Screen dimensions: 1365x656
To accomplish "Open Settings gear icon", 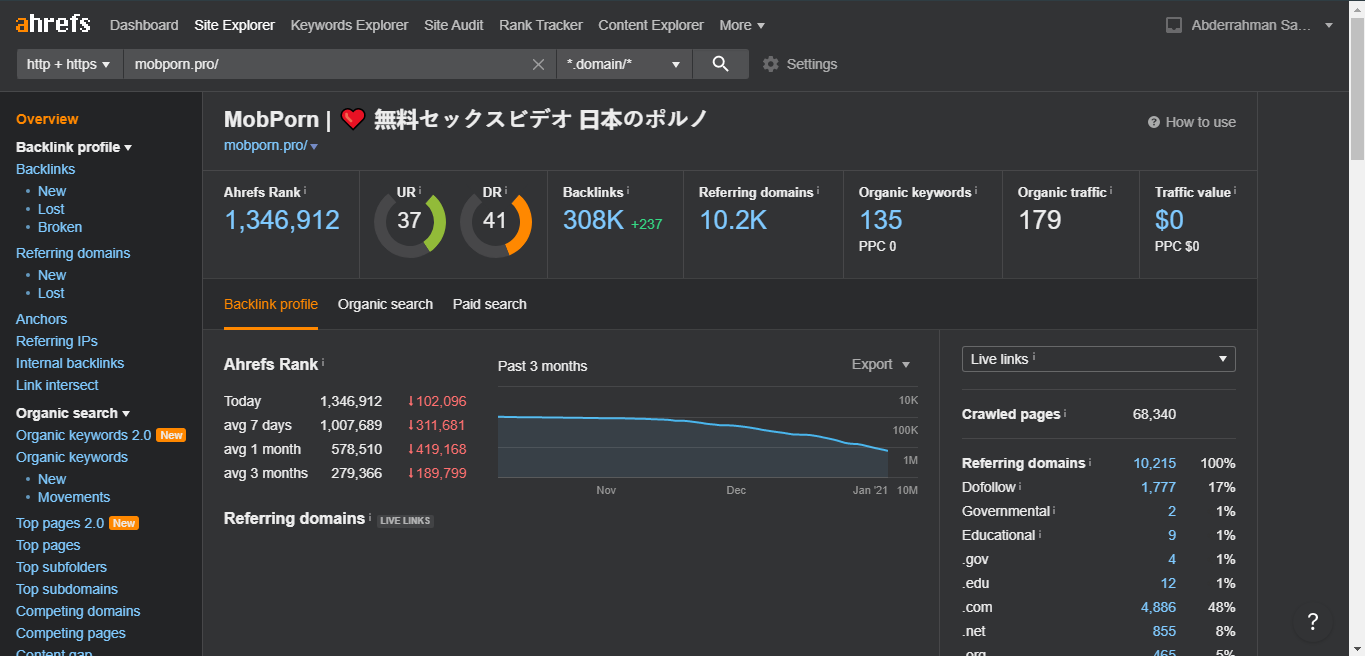I will [x=770, y=64].
